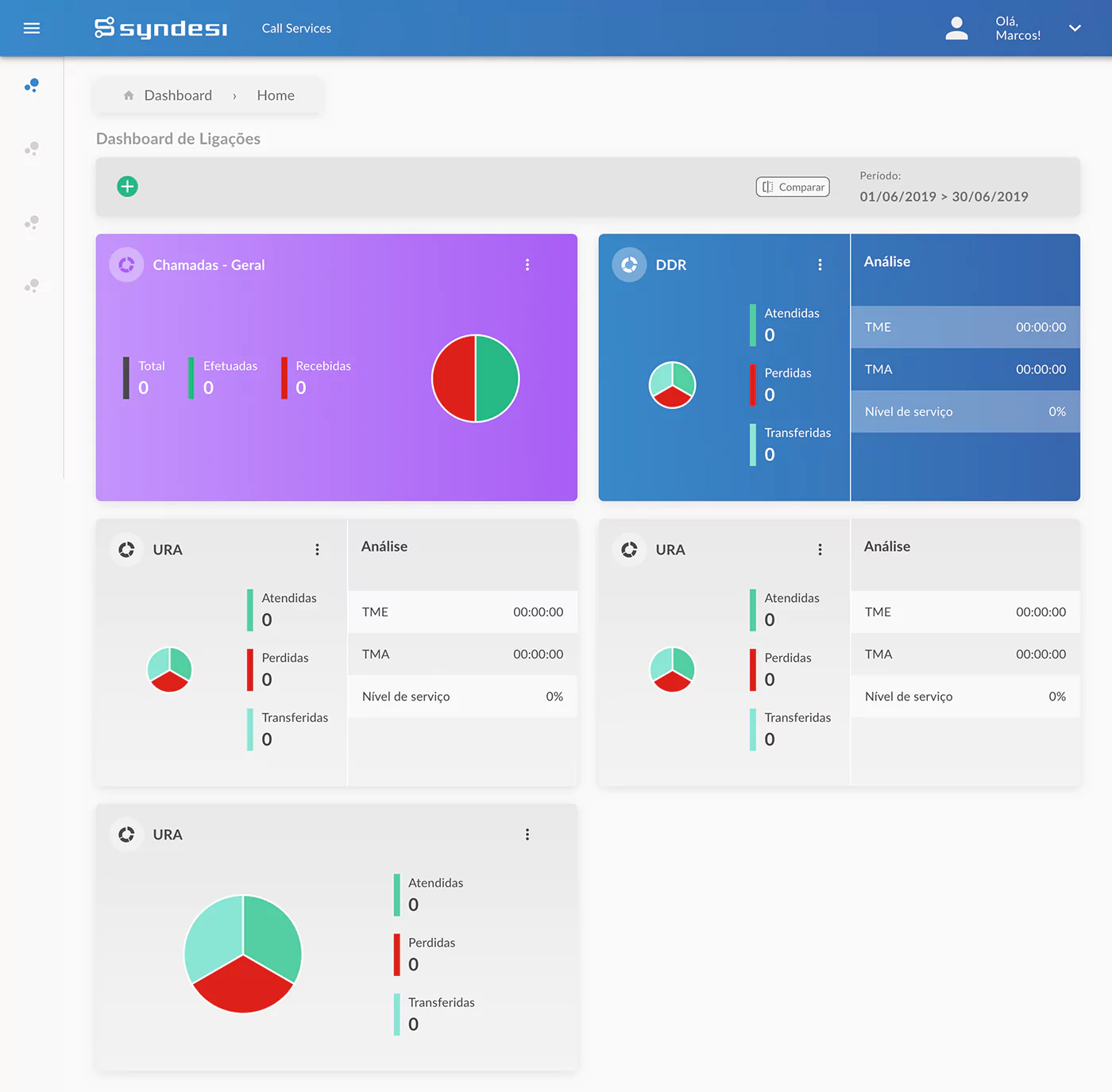Screen dimensions: 1112x1092
Task: Click the Home breadcrumb link
Action: click(276, 95)
